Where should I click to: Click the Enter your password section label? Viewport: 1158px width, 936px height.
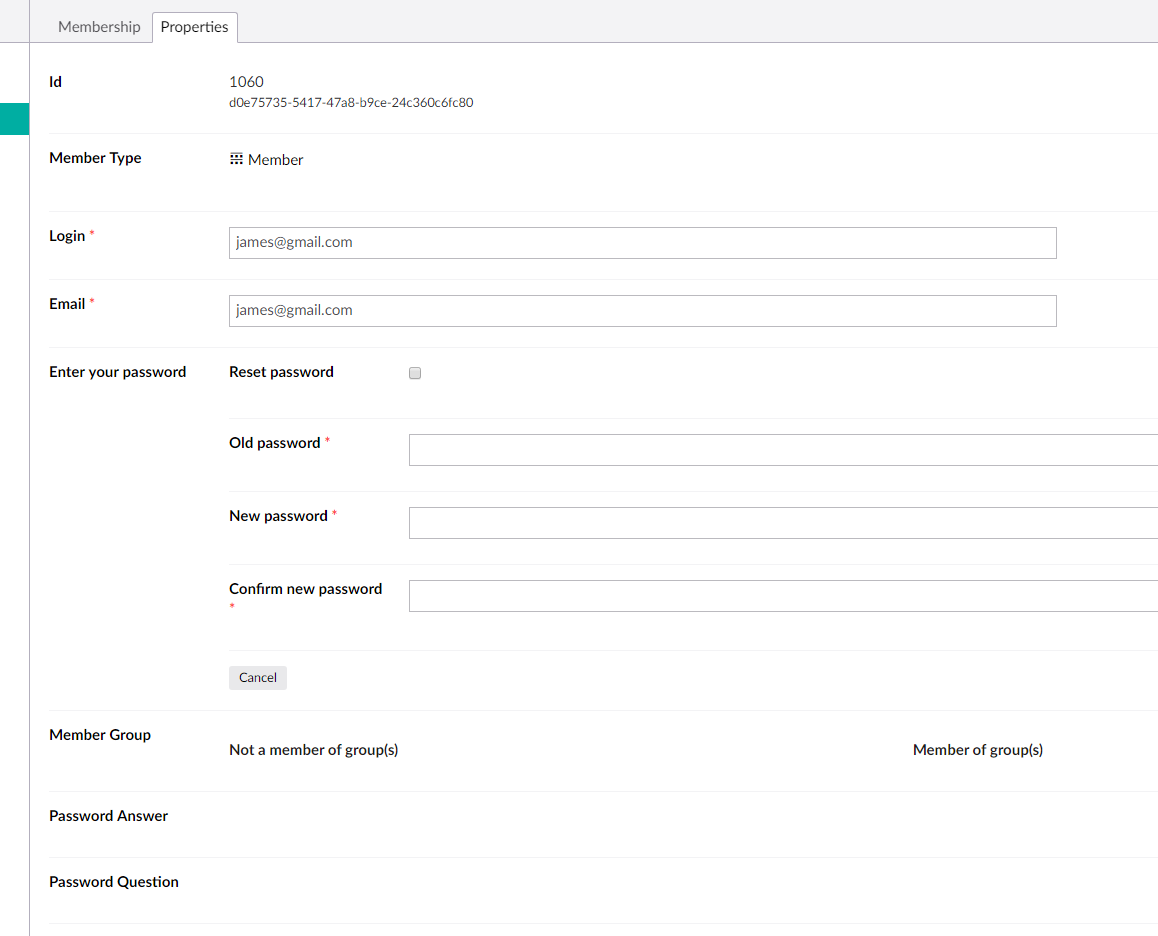117,371
